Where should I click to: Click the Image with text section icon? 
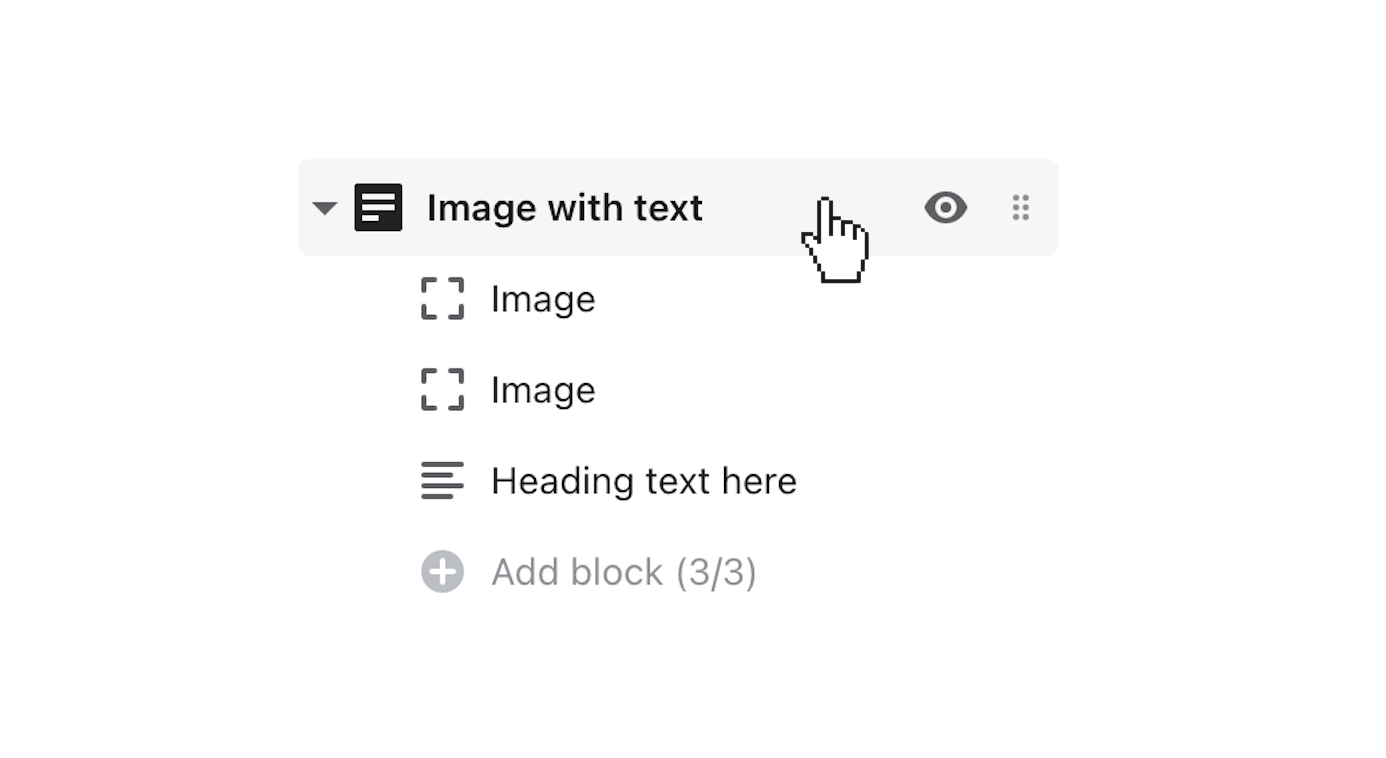click(x=378, y=208)
